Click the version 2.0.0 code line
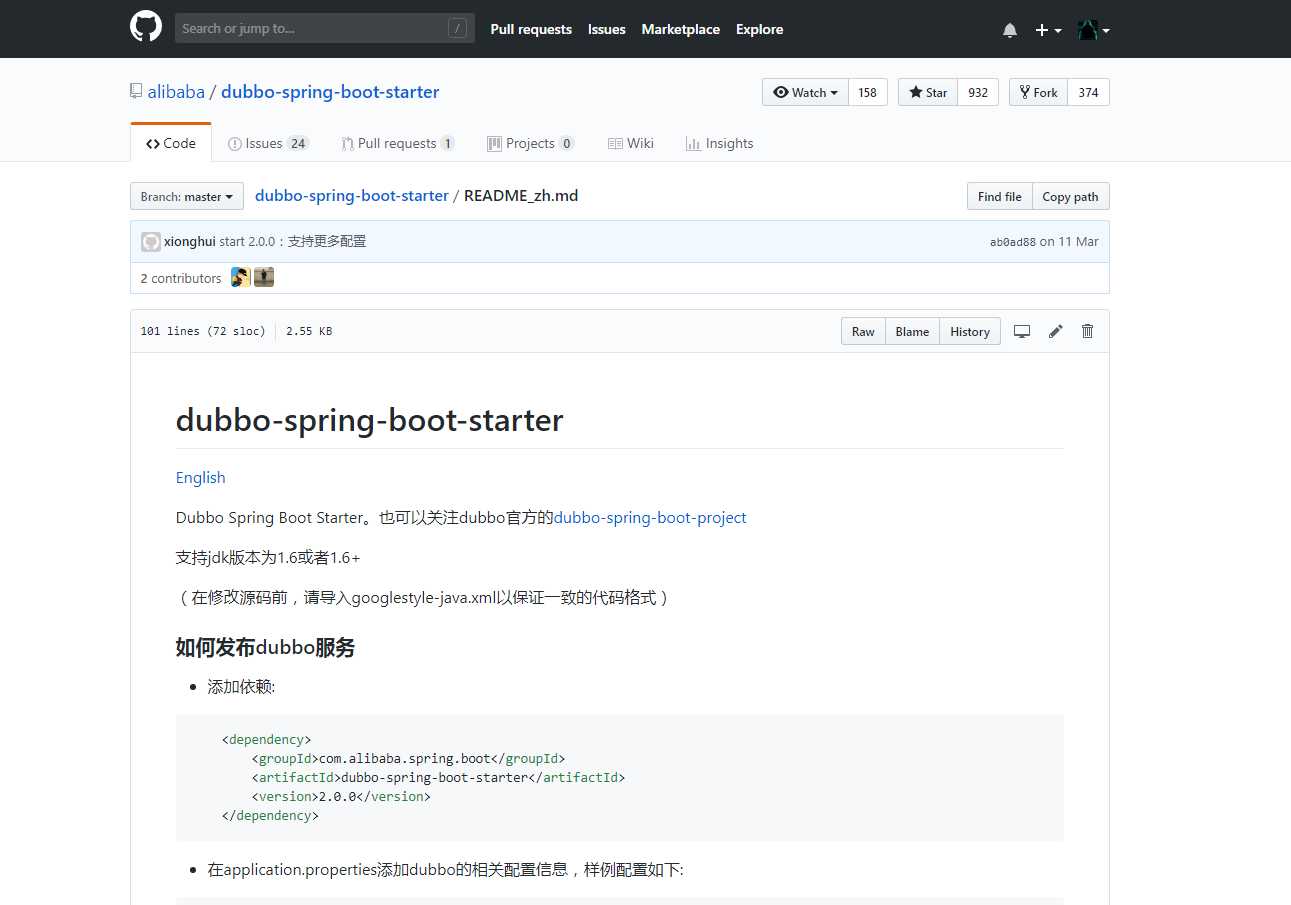The image size is (1291, 905). [341, 796]
